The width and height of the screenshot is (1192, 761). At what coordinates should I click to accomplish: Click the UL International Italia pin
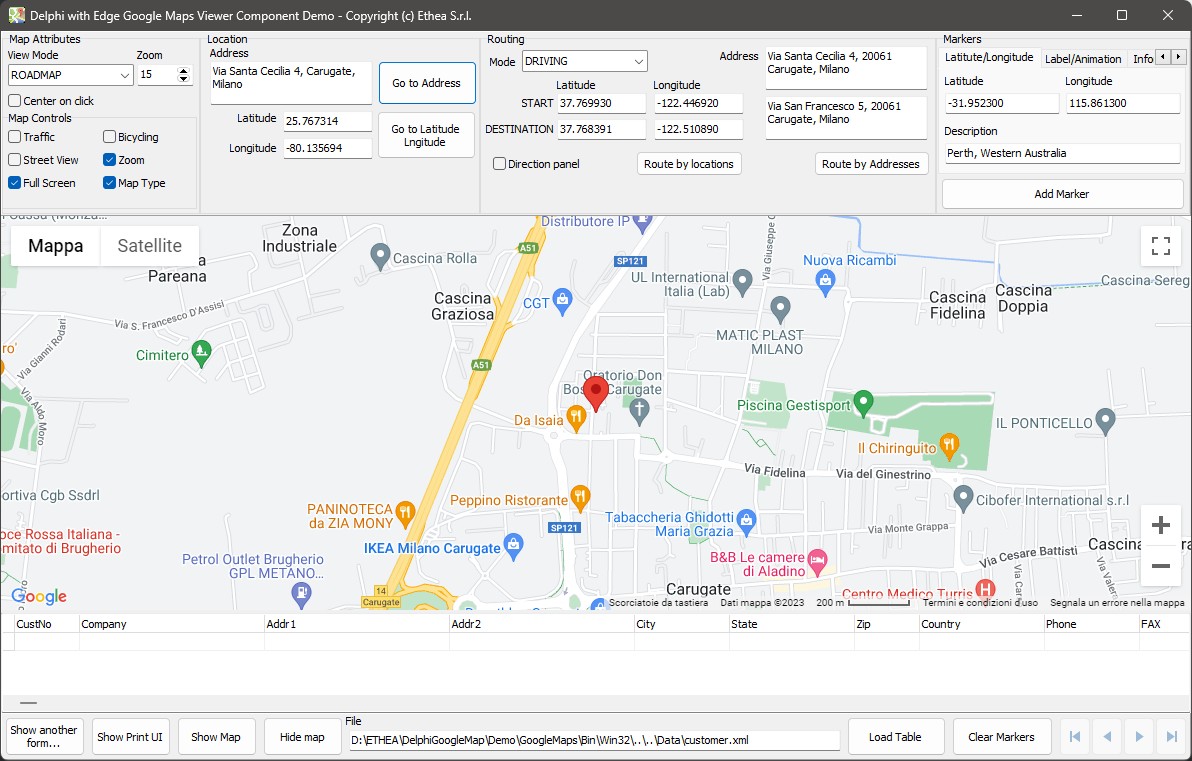point(743,283)
